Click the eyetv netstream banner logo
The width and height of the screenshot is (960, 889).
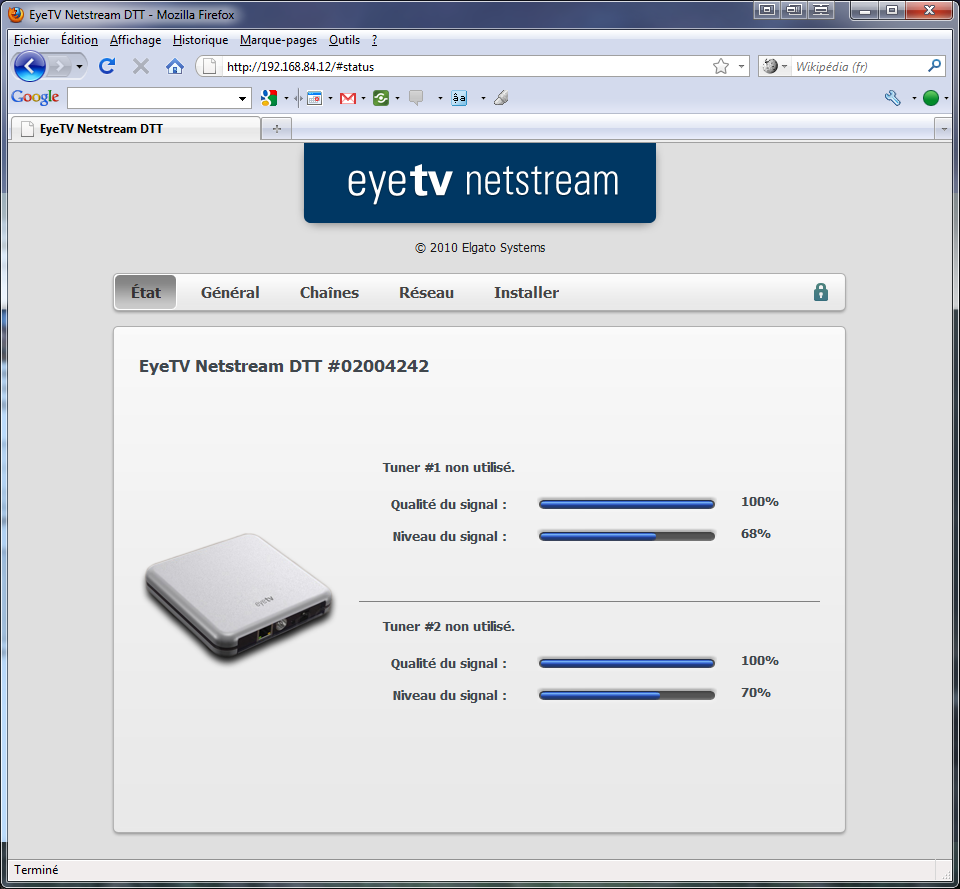coord(480,182)
